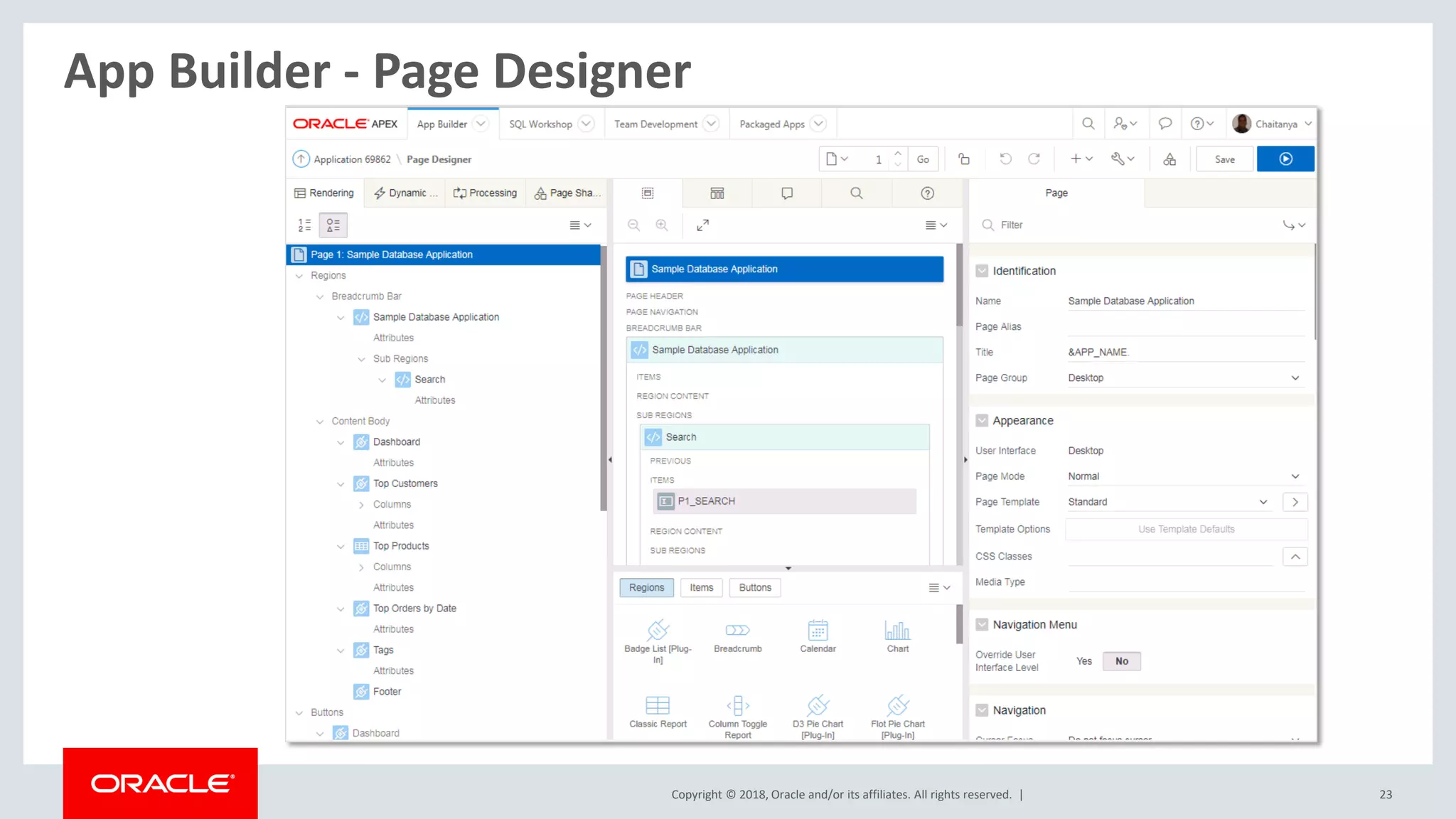The image size is (1456, 819).
Task: Open the create plus icon menu
Action: point(1081,159)
